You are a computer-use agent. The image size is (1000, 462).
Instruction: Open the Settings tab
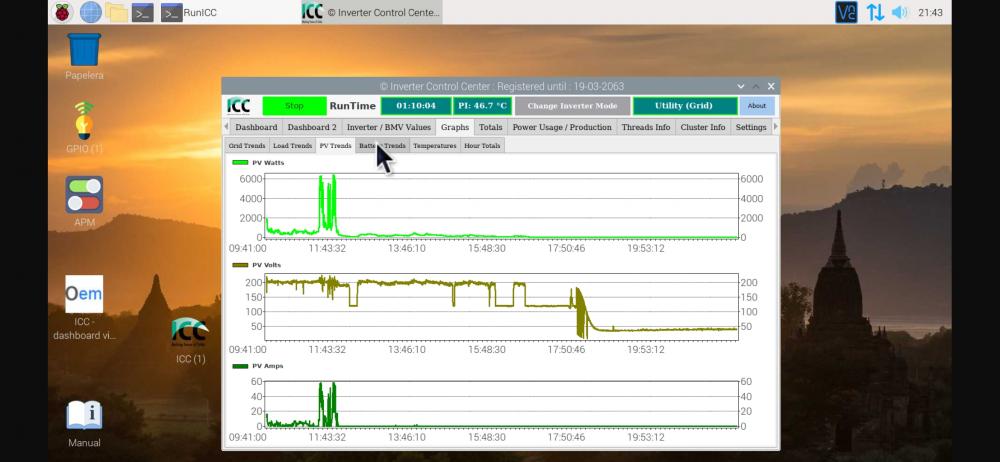coord(751,127)
